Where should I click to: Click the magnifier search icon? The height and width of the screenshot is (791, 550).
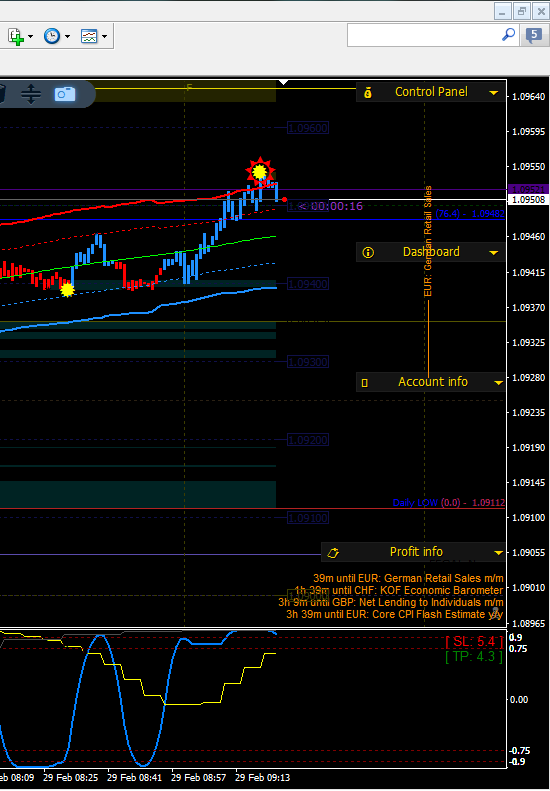coord(509,34)
